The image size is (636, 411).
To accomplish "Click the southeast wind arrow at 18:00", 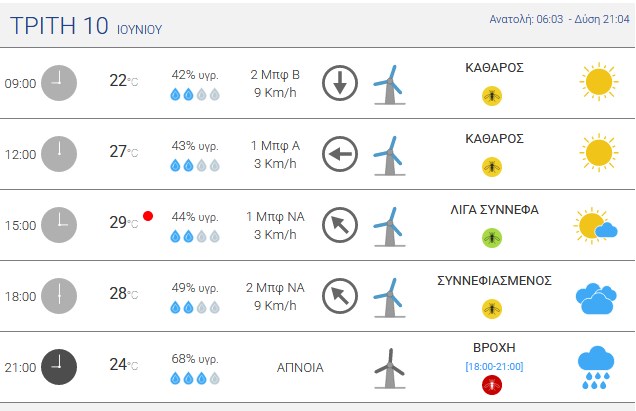I will [x=340, y=296].
